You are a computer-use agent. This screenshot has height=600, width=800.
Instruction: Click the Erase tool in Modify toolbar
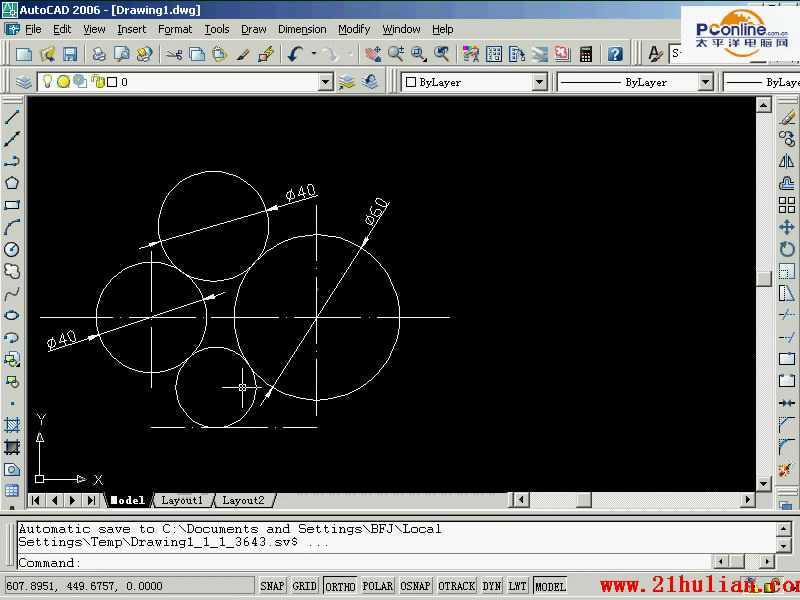click(787, 117)
